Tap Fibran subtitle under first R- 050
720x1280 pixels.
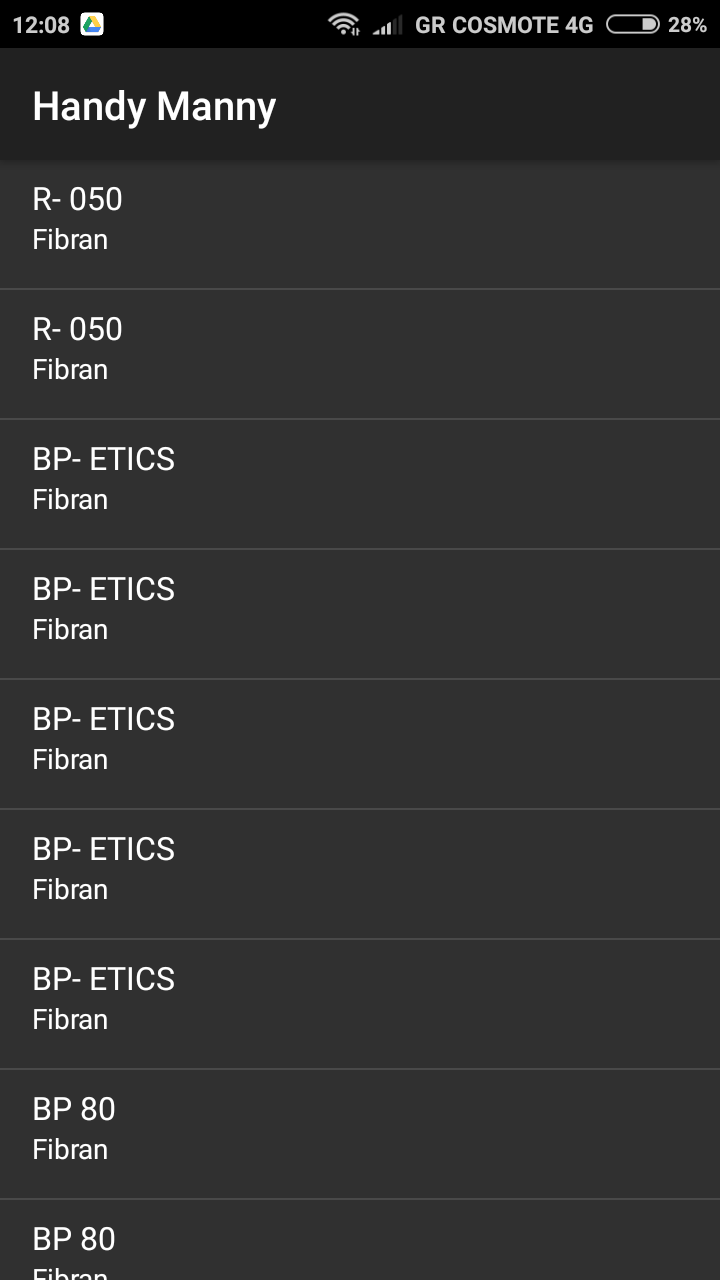click(70, 240)
